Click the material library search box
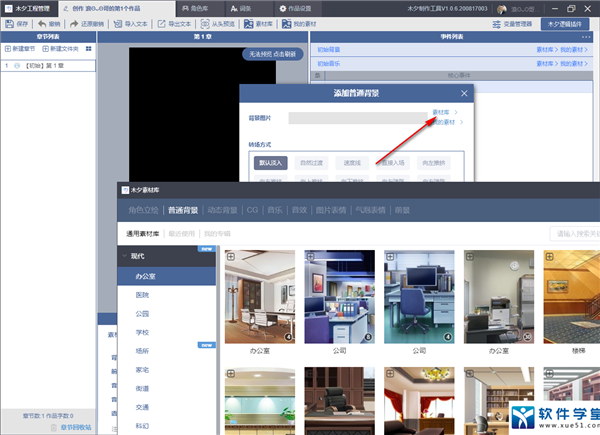This screenshot has height=435, width=600. [575, 234]
